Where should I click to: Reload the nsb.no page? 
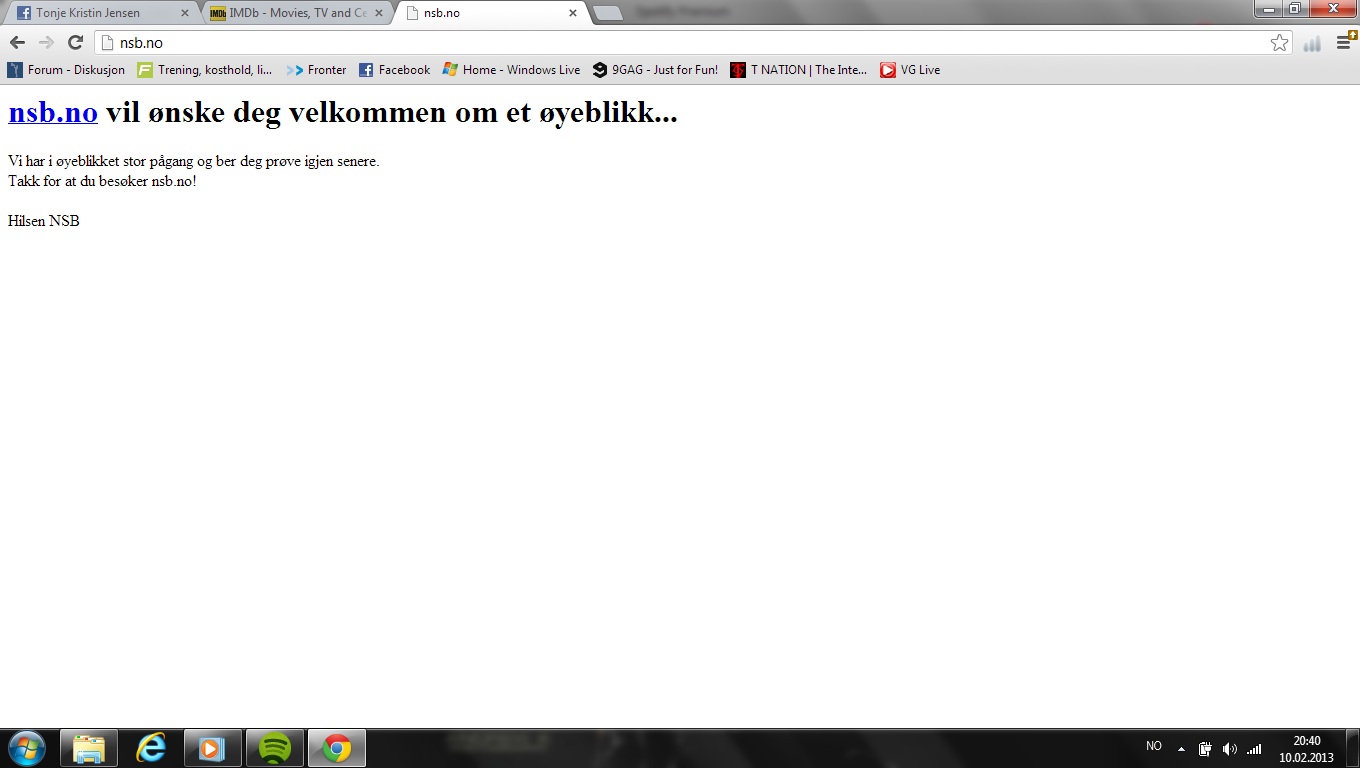75,42
